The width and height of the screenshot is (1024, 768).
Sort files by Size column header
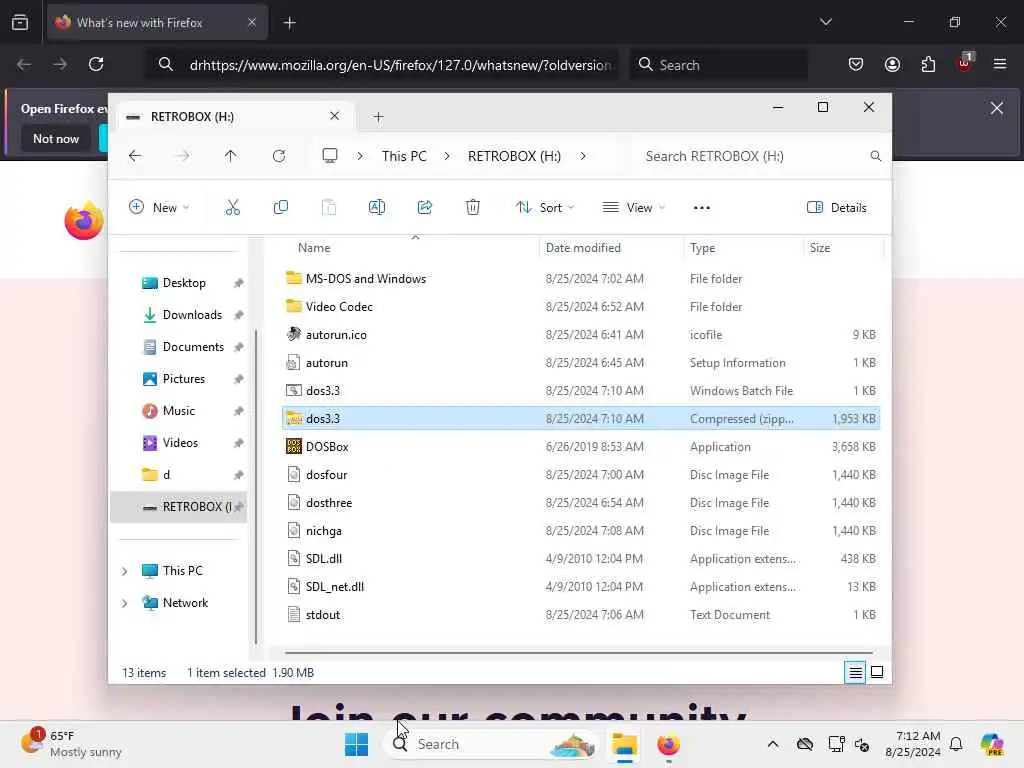[820, 248]
